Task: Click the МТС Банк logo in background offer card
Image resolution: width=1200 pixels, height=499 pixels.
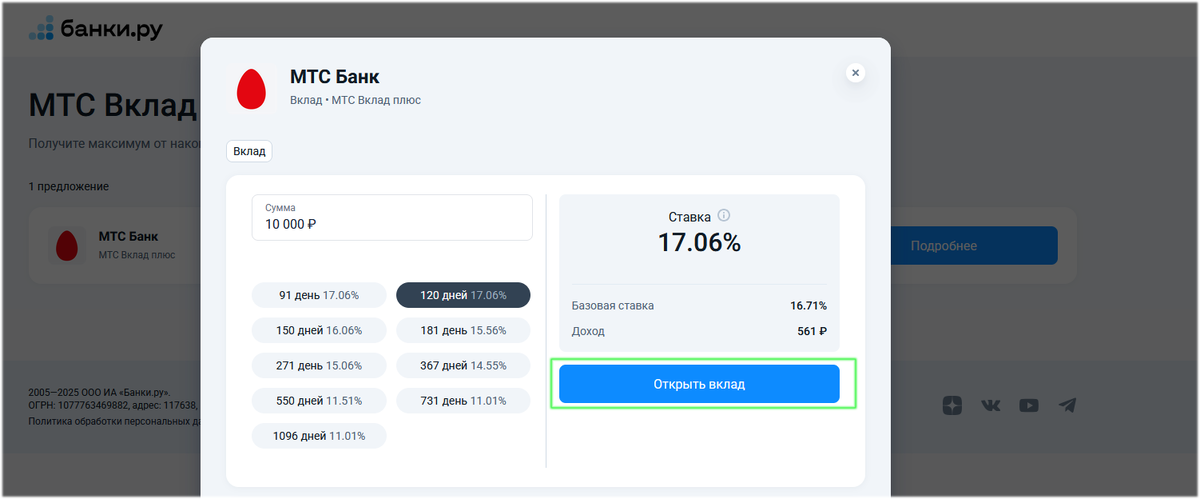Action: click(x=67, y=245)
